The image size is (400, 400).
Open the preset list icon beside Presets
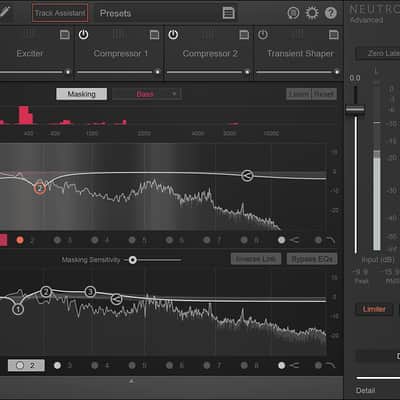(228, 13)
